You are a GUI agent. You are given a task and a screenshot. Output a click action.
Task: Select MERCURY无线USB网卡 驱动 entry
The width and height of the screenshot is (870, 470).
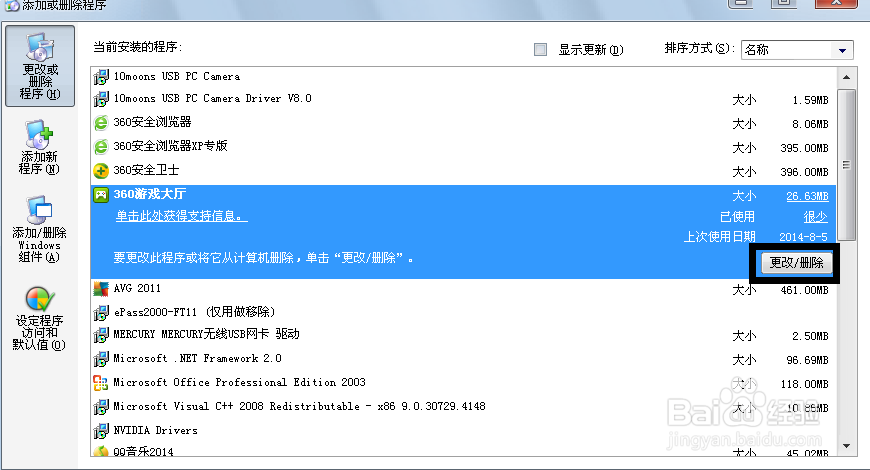463,335
